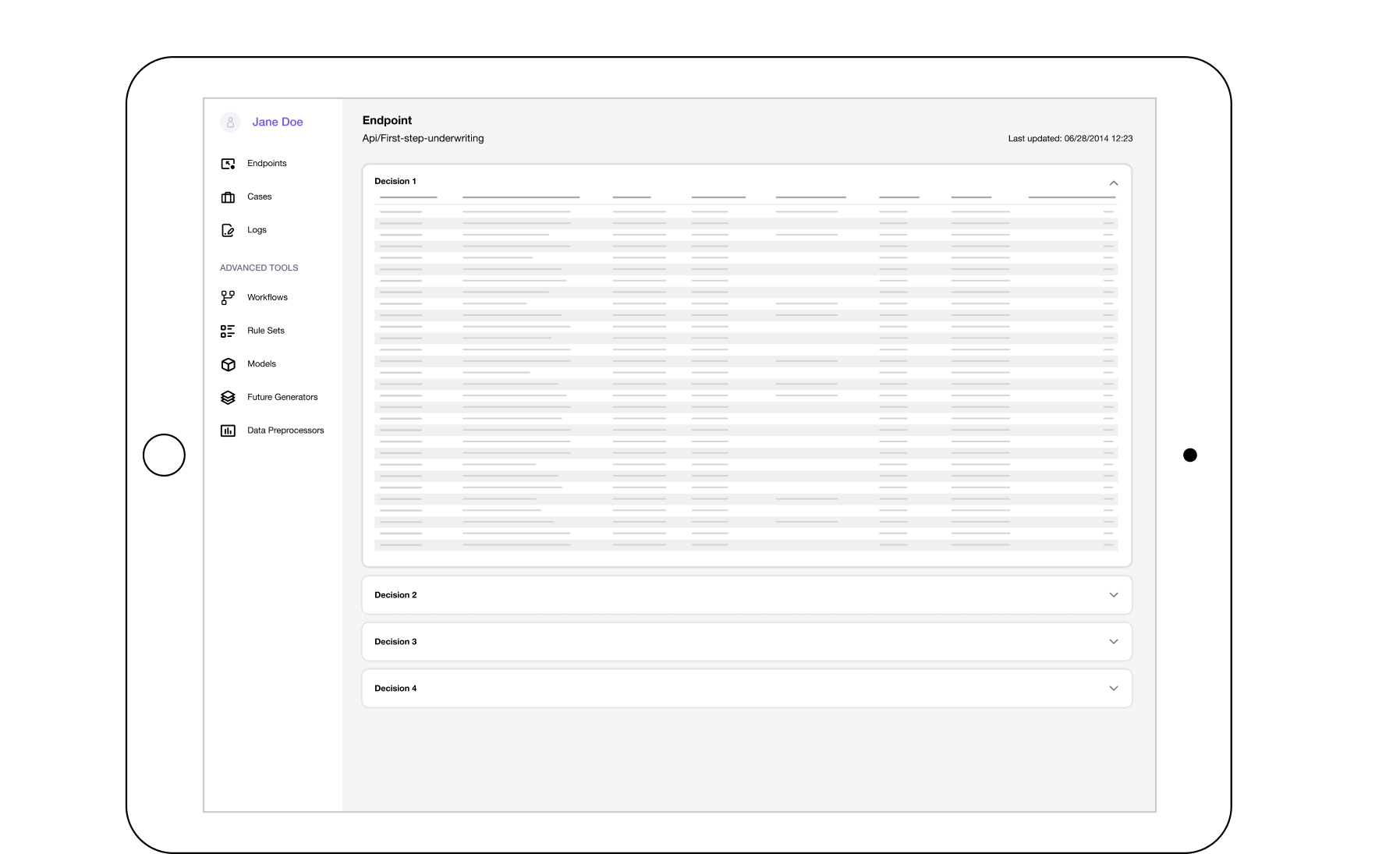Open the Logs menu item

257,230
